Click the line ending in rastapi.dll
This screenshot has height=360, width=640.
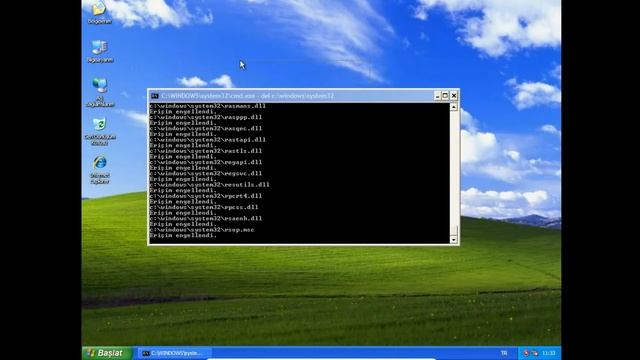(x=207, y=140)
